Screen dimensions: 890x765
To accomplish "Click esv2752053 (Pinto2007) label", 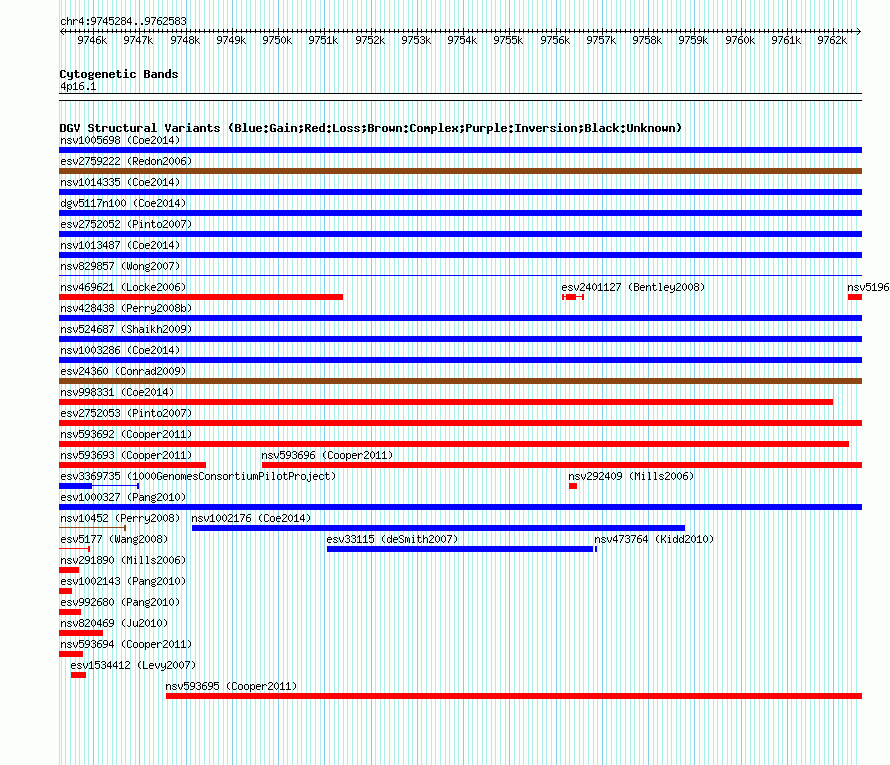I will [126, 413].
